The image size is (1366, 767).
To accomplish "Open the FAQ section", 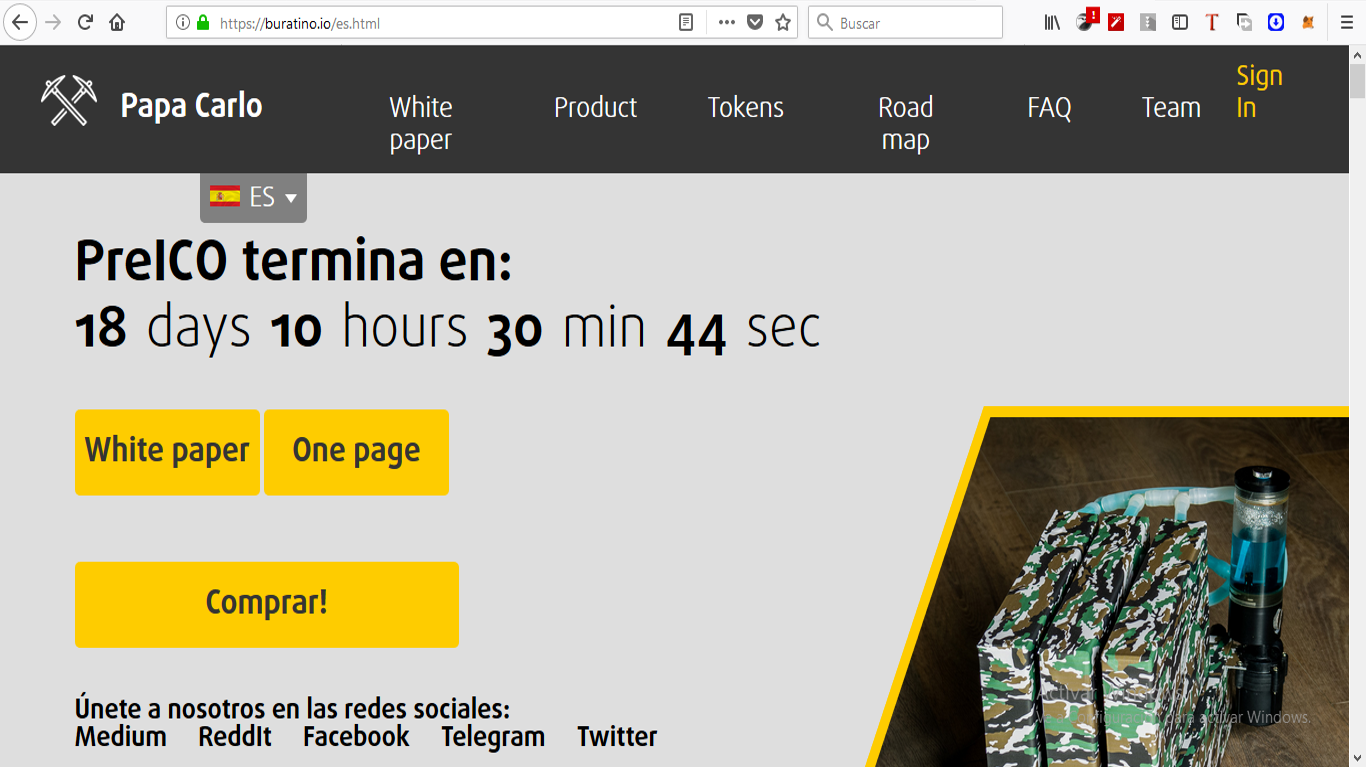I will tap(1049, 107).
